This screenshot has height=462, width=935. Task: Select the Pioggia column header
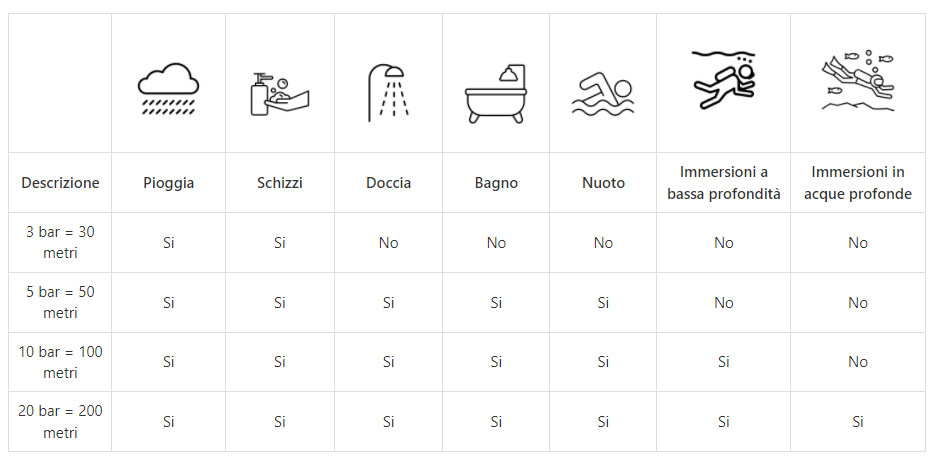168,183
